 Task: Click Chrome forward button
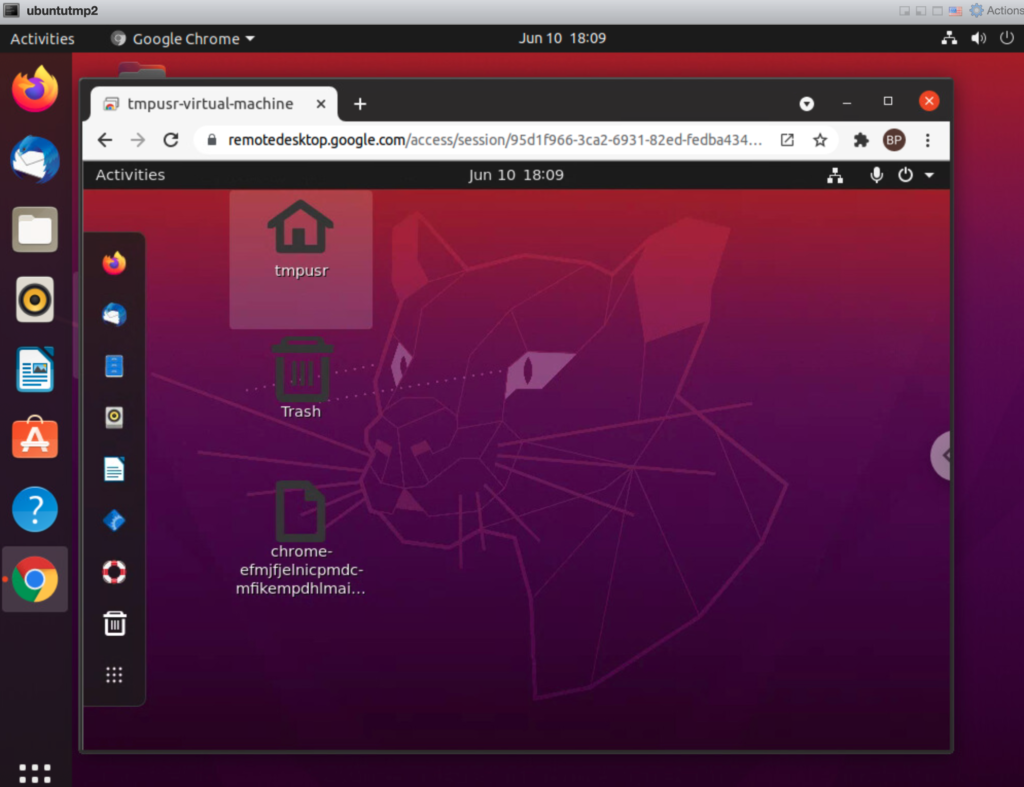point(137,140)
